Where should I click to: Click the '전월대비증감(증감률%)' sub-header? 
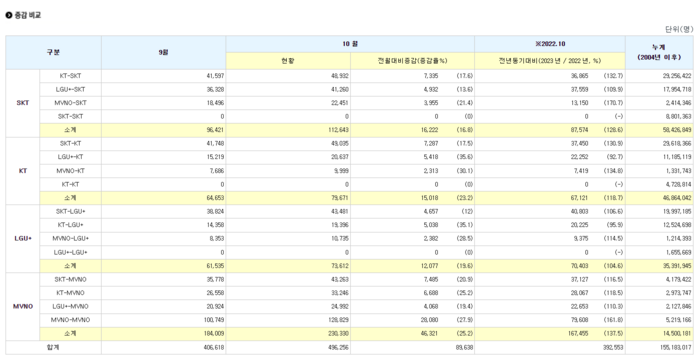[x=412, y=61]
